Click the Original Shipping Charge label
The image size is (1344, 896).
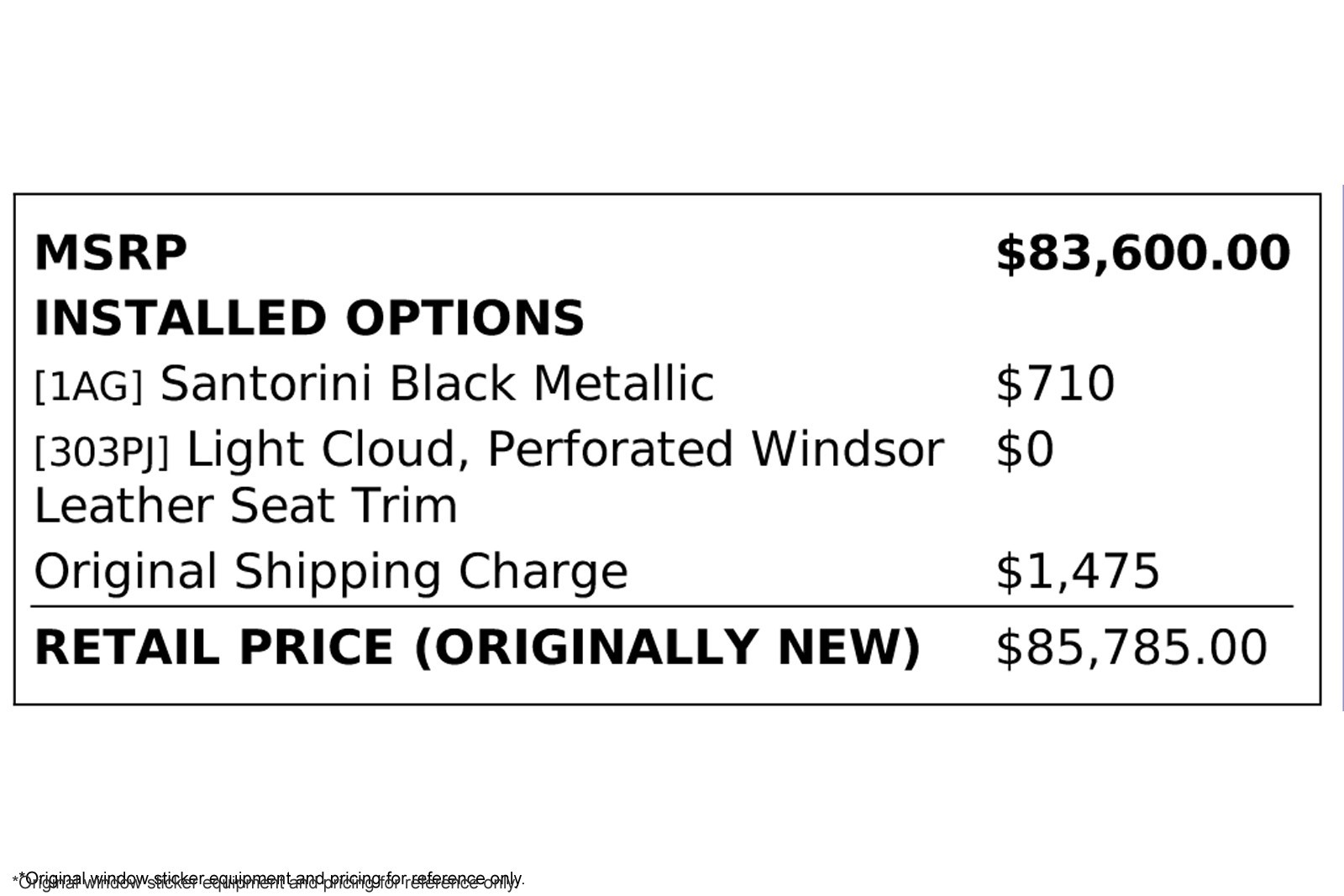pyautogui.click(x=330, y=572)
